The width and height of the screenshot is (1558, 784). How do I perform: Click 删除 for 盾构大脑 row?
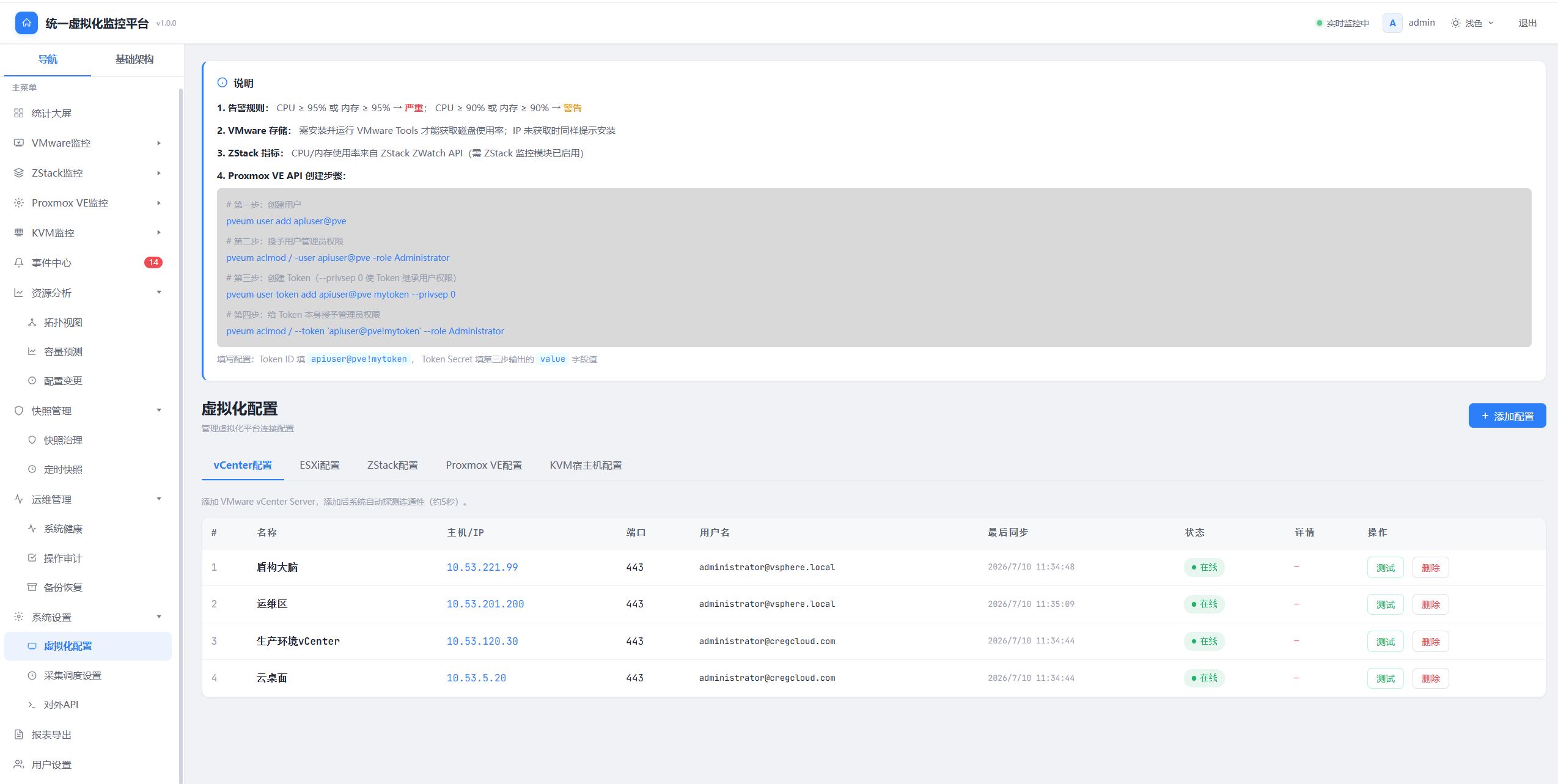1430,568
